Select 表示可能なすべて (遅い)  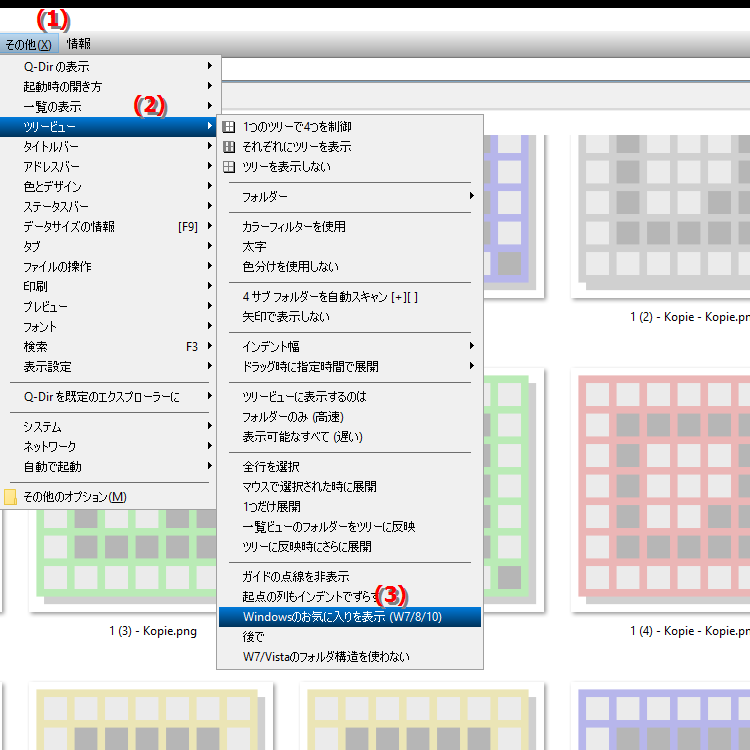pyautogui.click(x=350, y=437)
